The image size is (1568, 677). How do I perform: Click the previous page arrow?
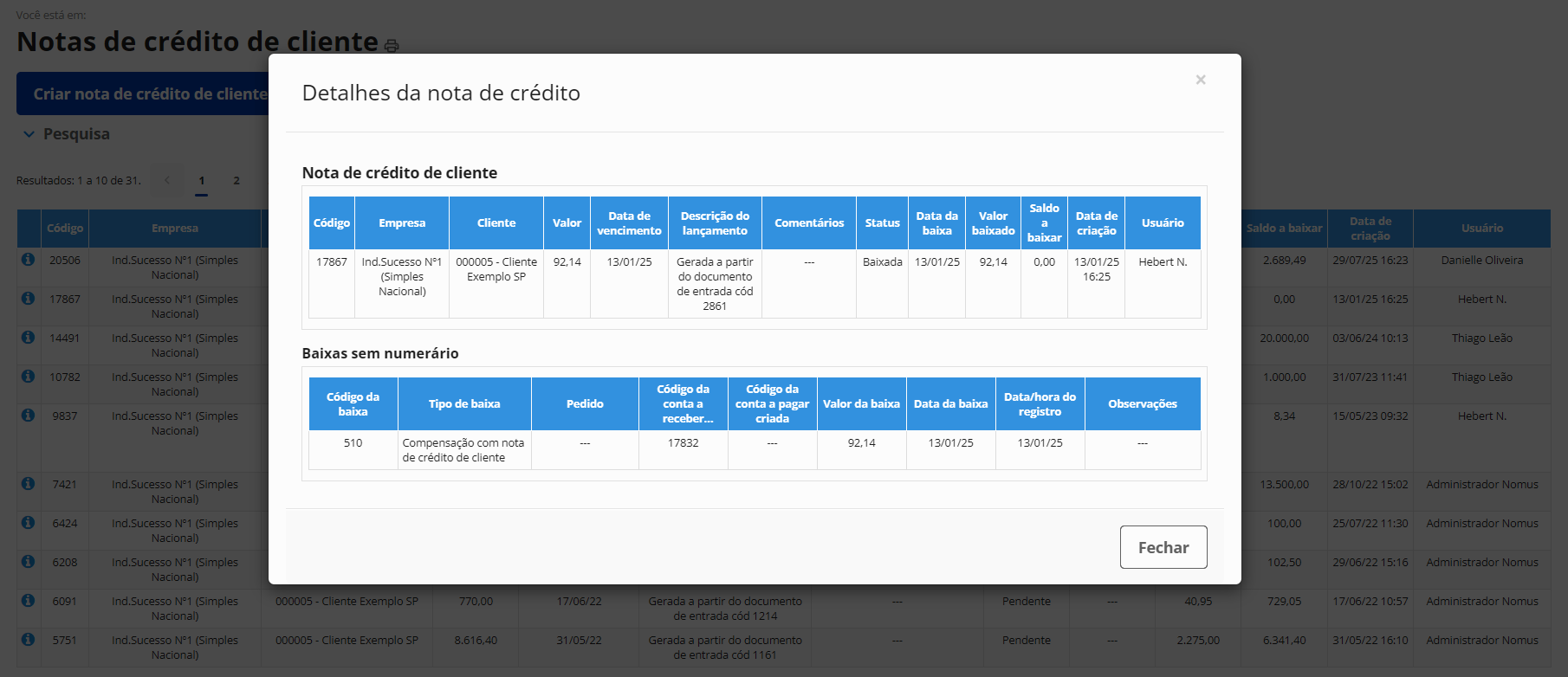coord(167,181)
